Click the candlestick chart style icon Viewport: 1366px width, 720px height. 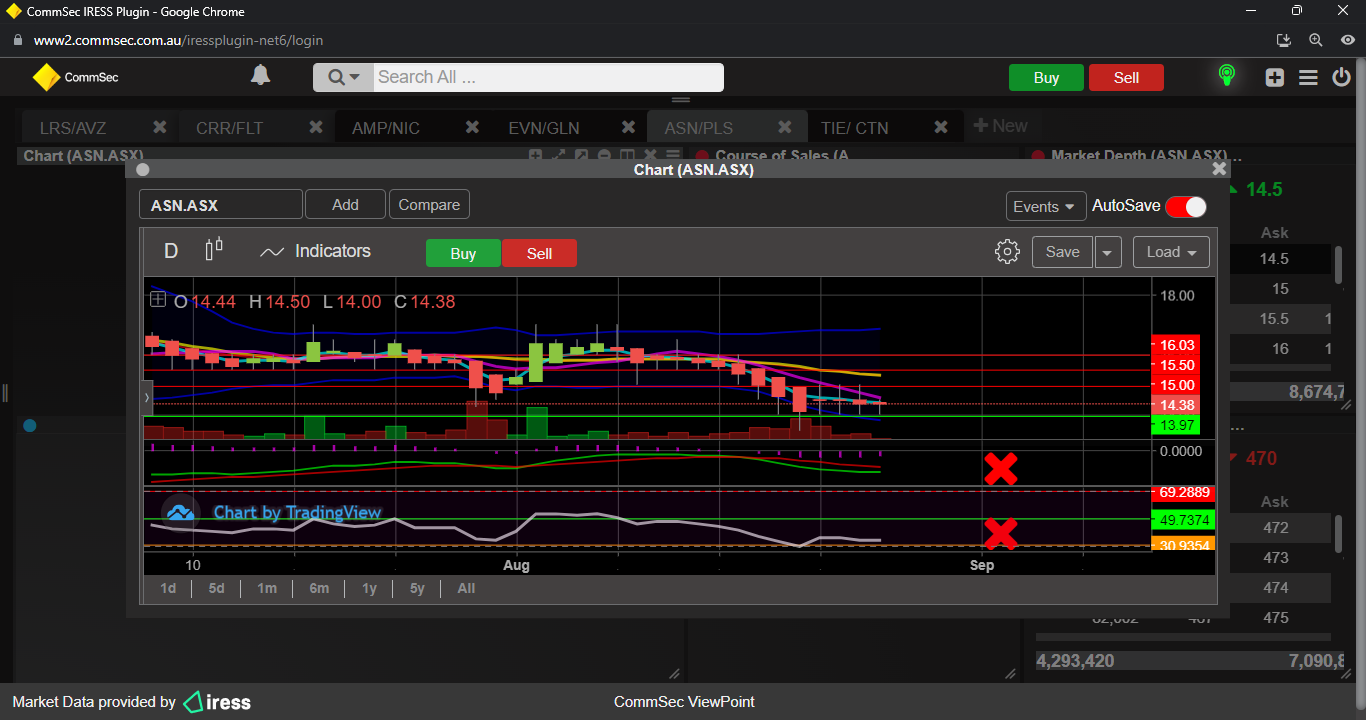(214, 251)
